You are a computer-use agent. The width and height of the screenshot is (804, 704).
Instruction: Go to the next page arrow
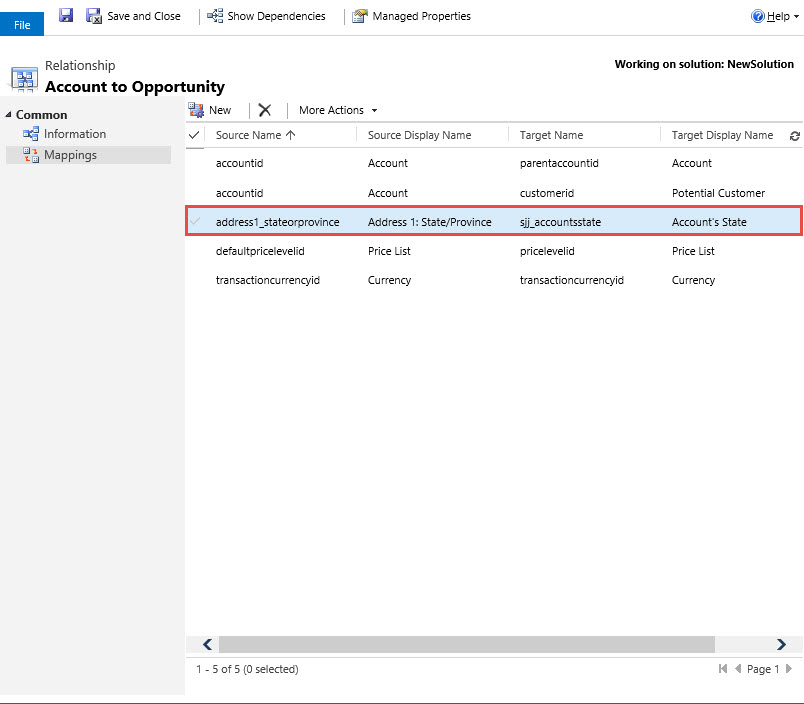pyautogui.click(x=789, y=669)
